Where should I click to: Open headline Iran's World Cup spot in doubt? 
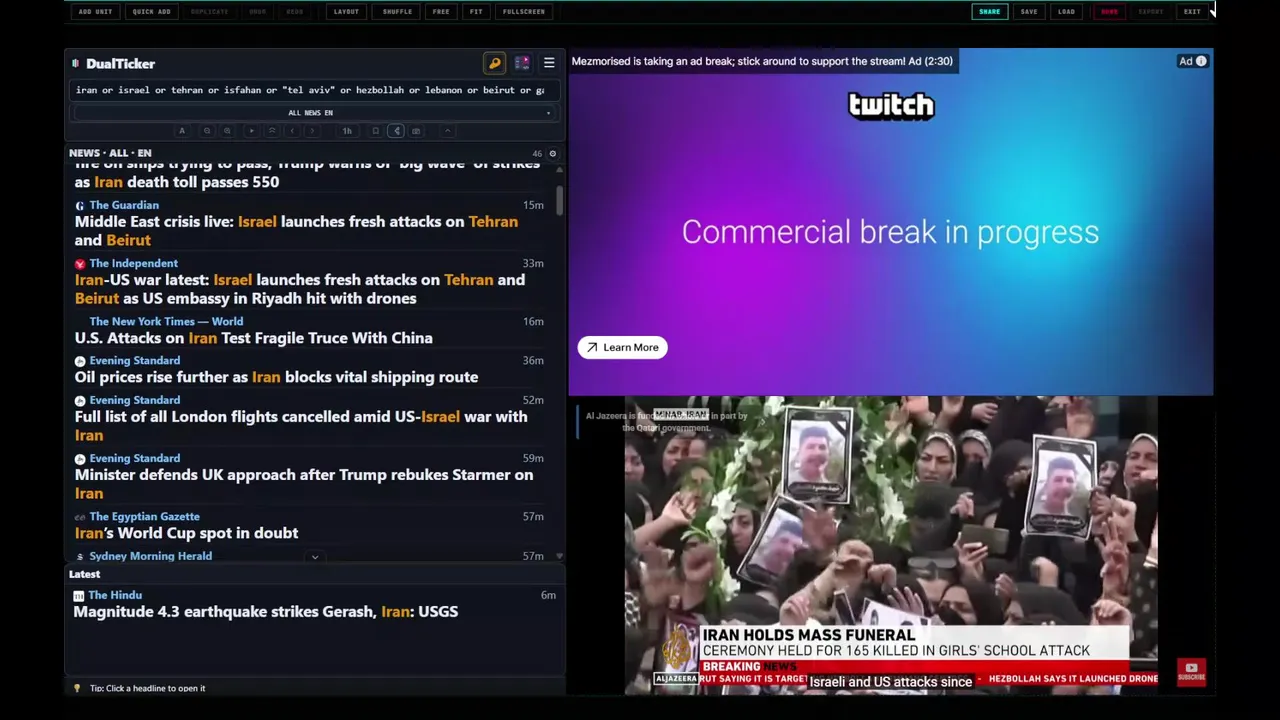pyautogui.click(x=186, y=533)
